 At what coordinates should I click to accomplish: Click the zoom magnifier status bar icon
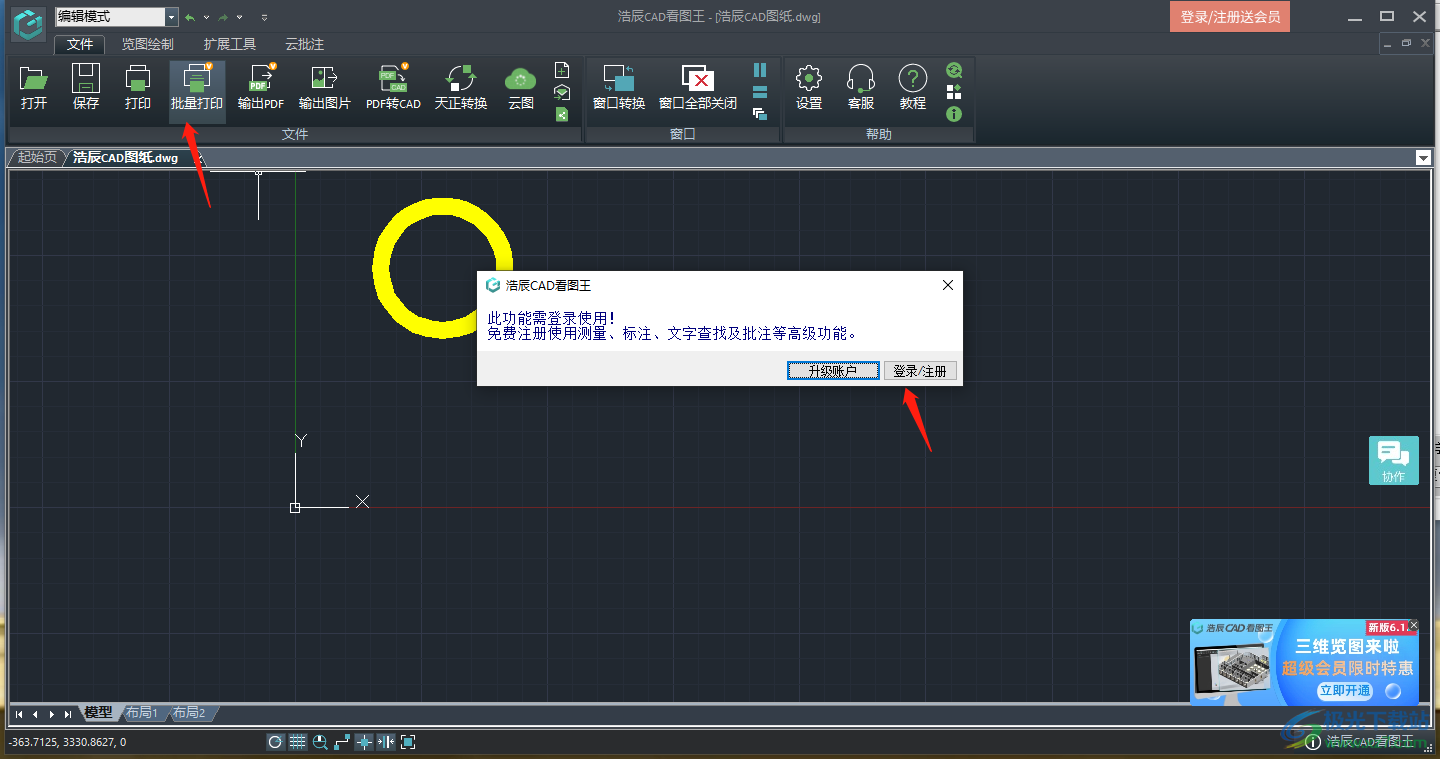coord(320,742)
